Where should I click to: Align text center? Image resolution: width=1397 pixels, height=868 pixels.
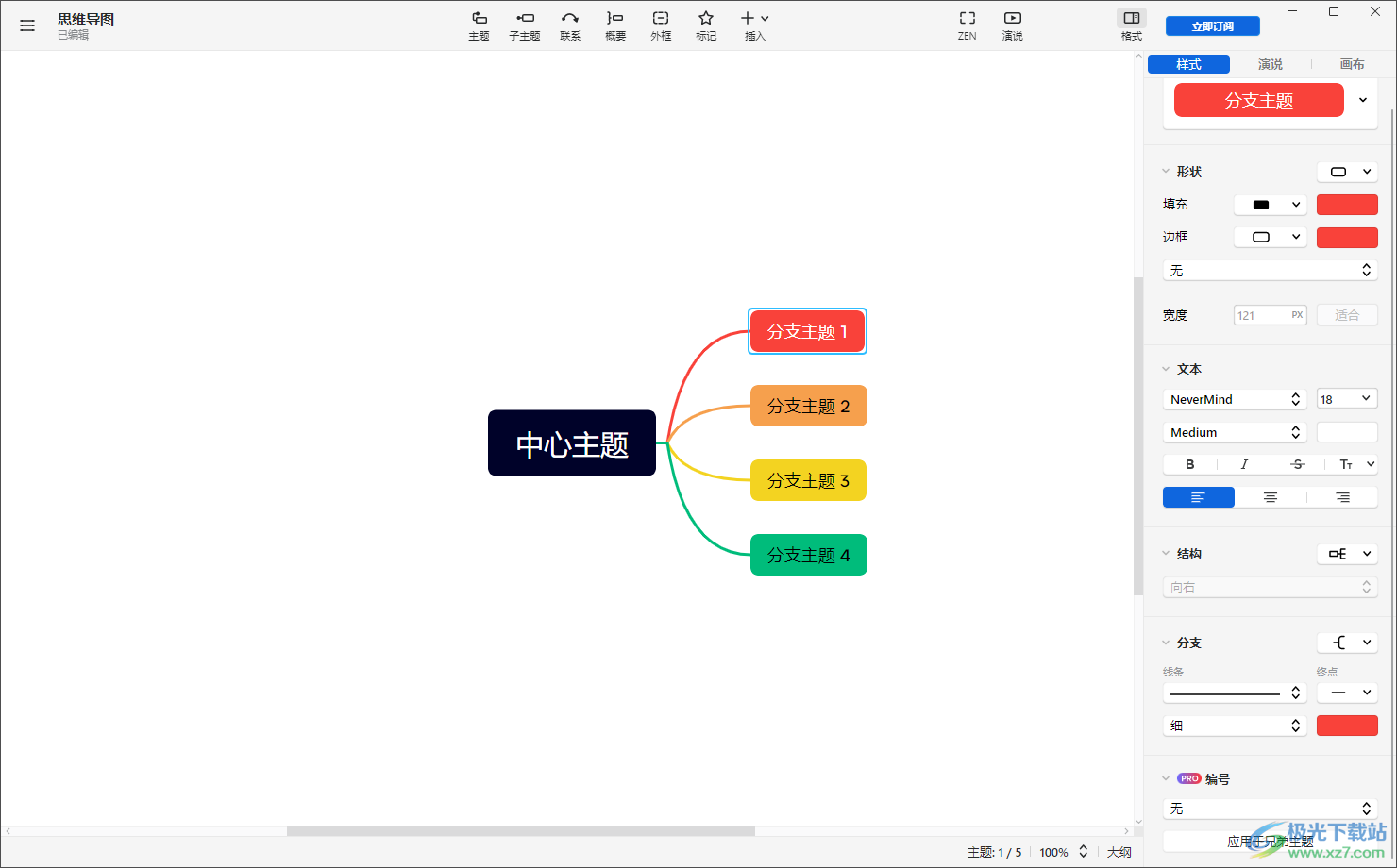click(1271, 497)
